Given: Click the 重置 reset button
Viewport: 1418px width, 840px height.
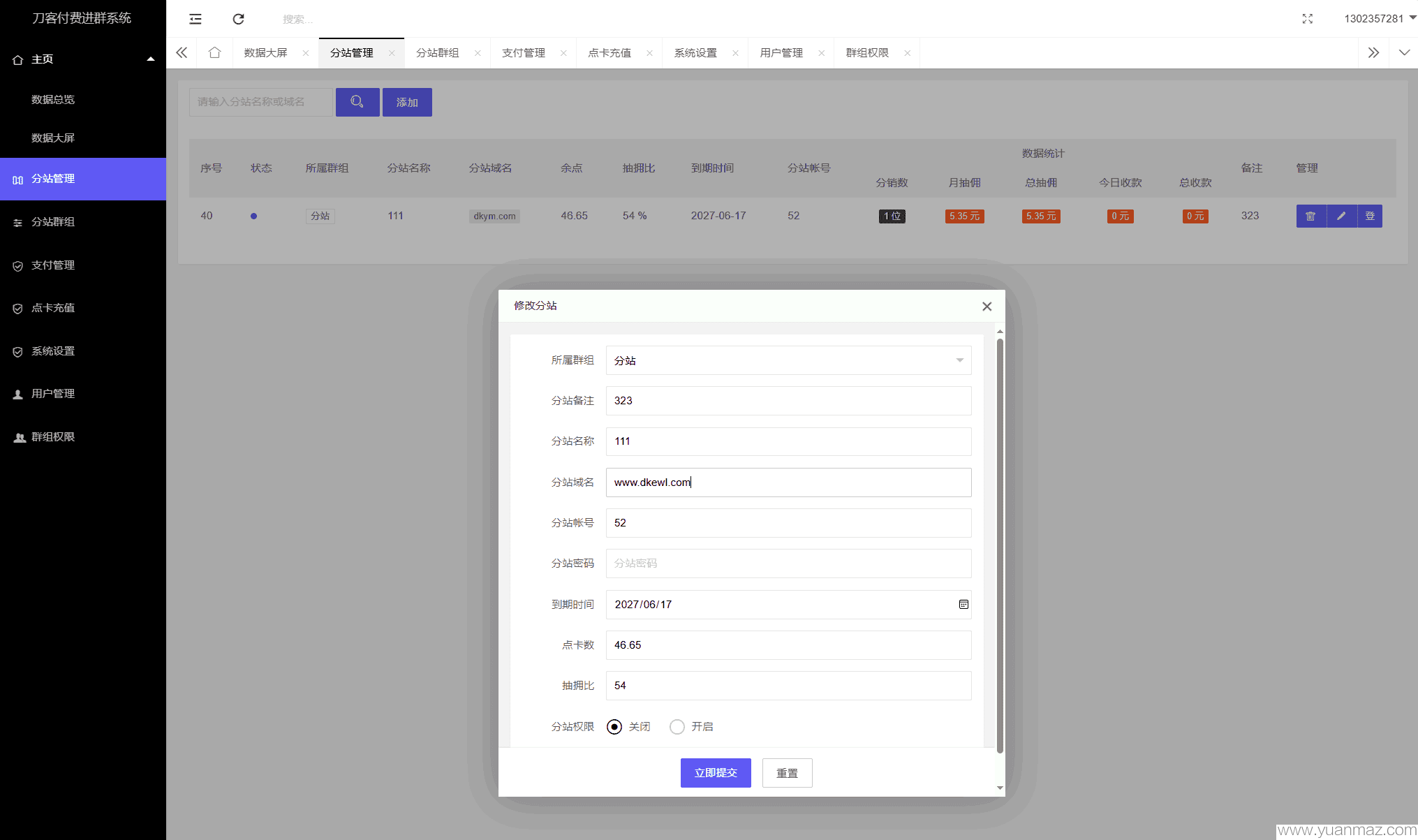Looking at the screenshot, I should (x=787, y=773).
